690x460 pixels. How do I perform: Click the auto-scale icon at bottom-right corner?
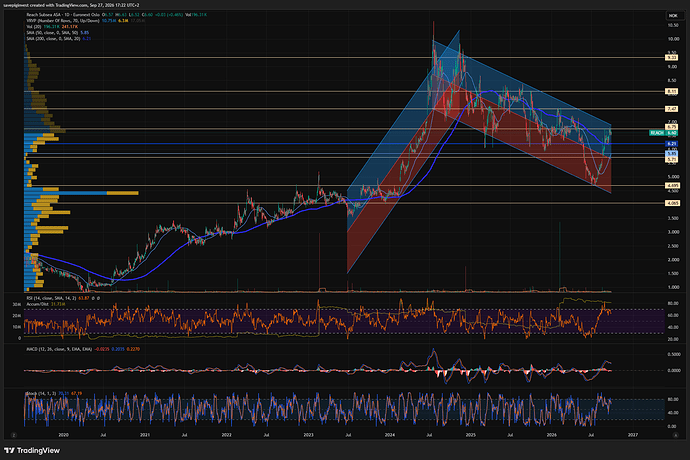click(675, 435)
